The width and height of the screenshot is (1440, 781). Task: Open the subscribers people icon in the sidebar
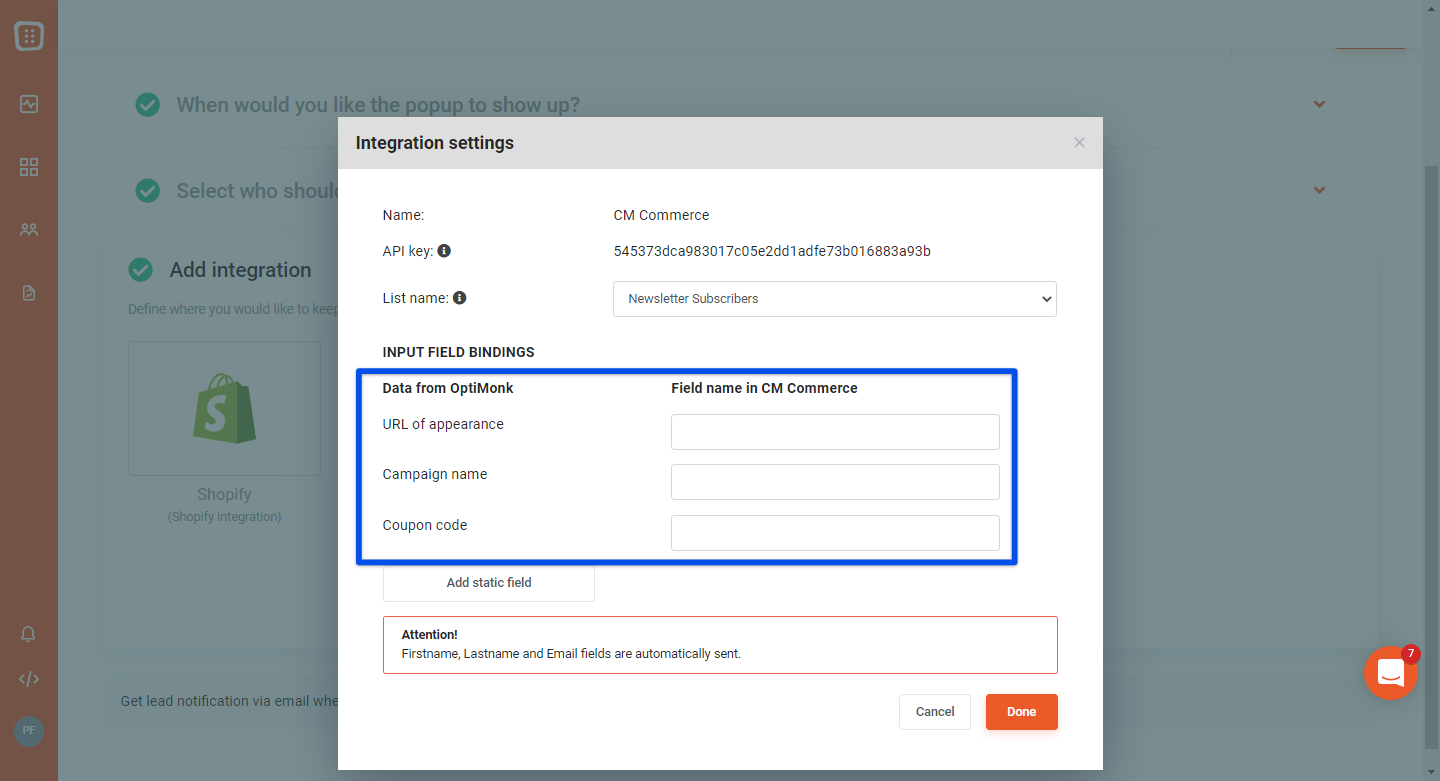pyautogui.click(x=29, y=230)
